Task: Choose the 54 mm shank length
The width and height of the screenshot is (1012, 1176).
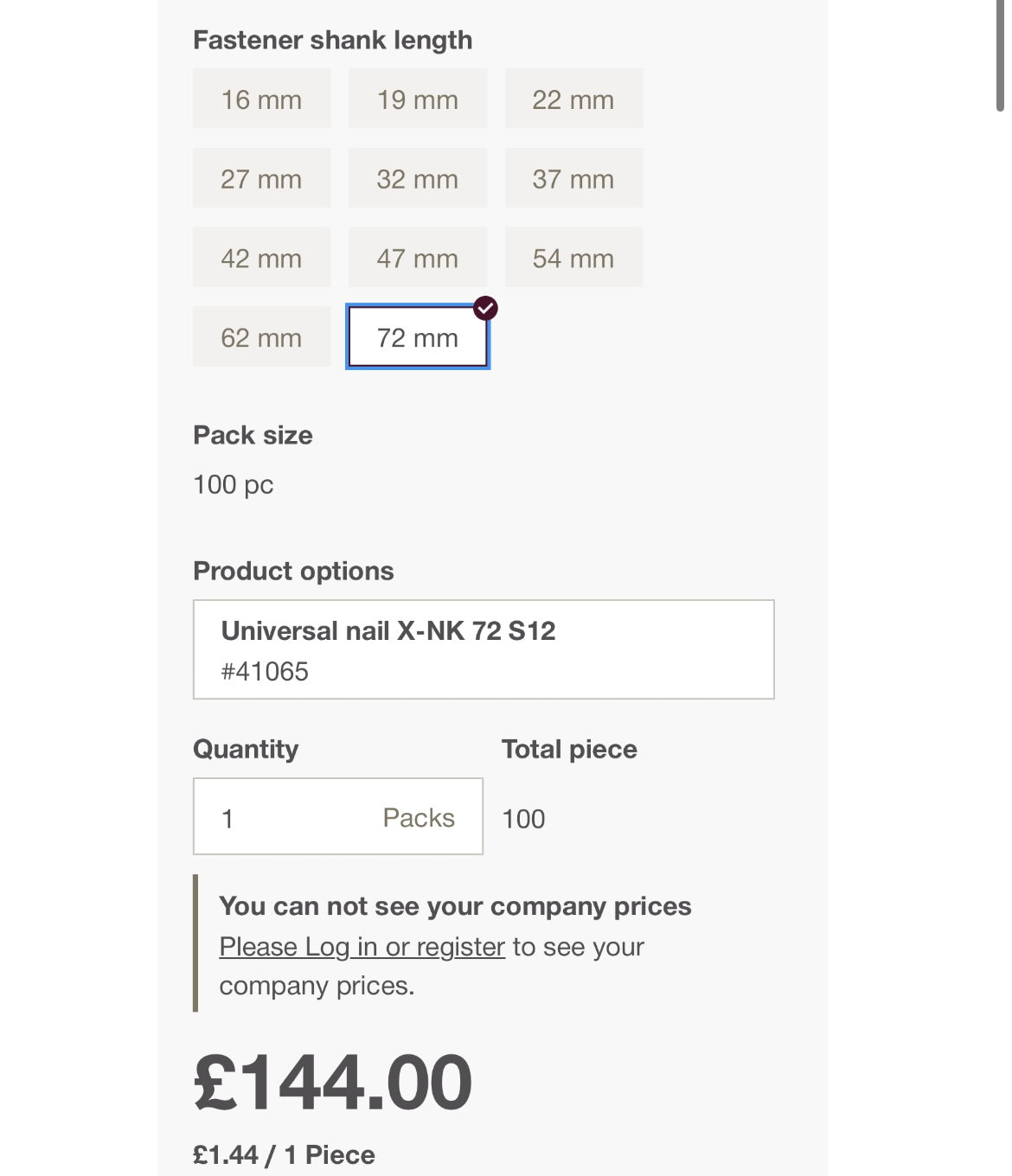Action: [573, 259]
